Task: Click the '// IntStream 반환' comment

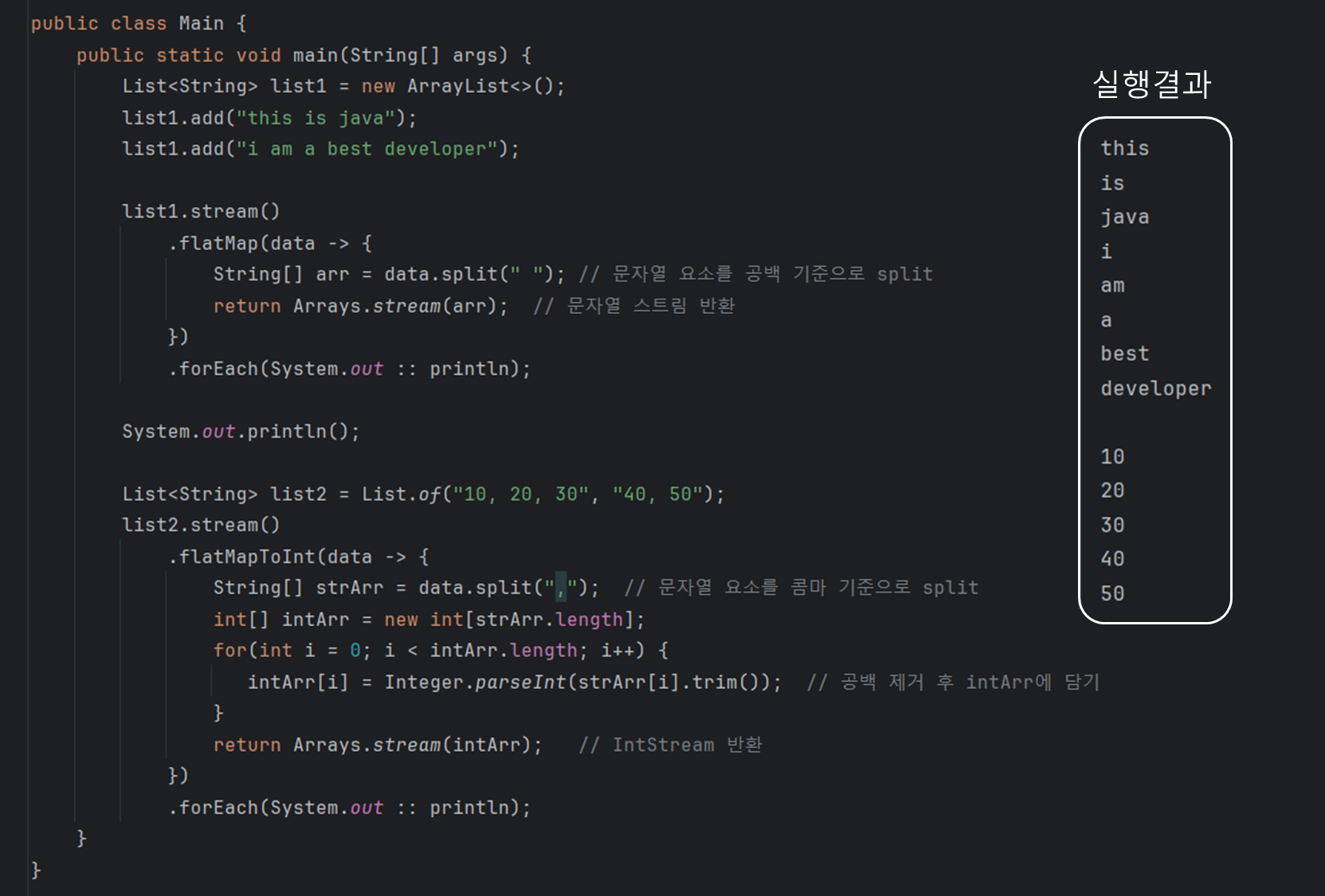Action: [671, 745]
